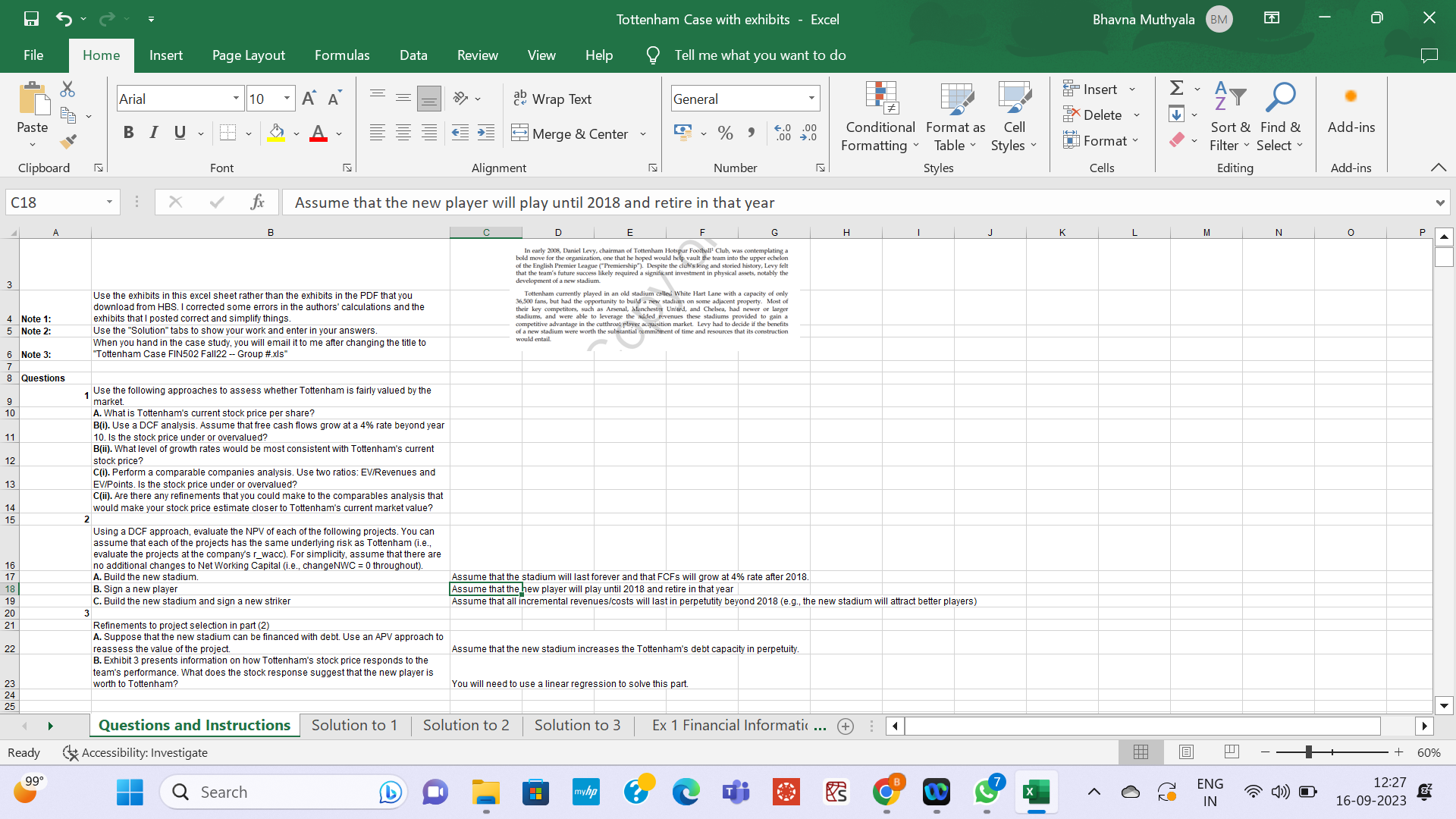
Task: Increase font size with large A icon
Action: (309, 99)
